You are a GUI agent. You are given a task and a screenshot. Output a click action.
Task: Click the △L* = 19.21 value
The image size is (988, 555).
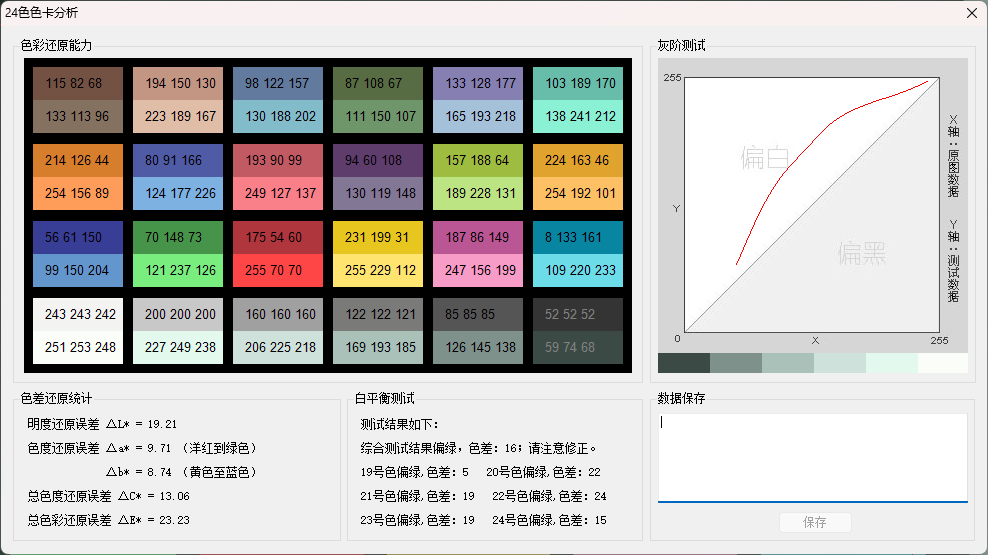pyautogui.click(x=141, y=424)
